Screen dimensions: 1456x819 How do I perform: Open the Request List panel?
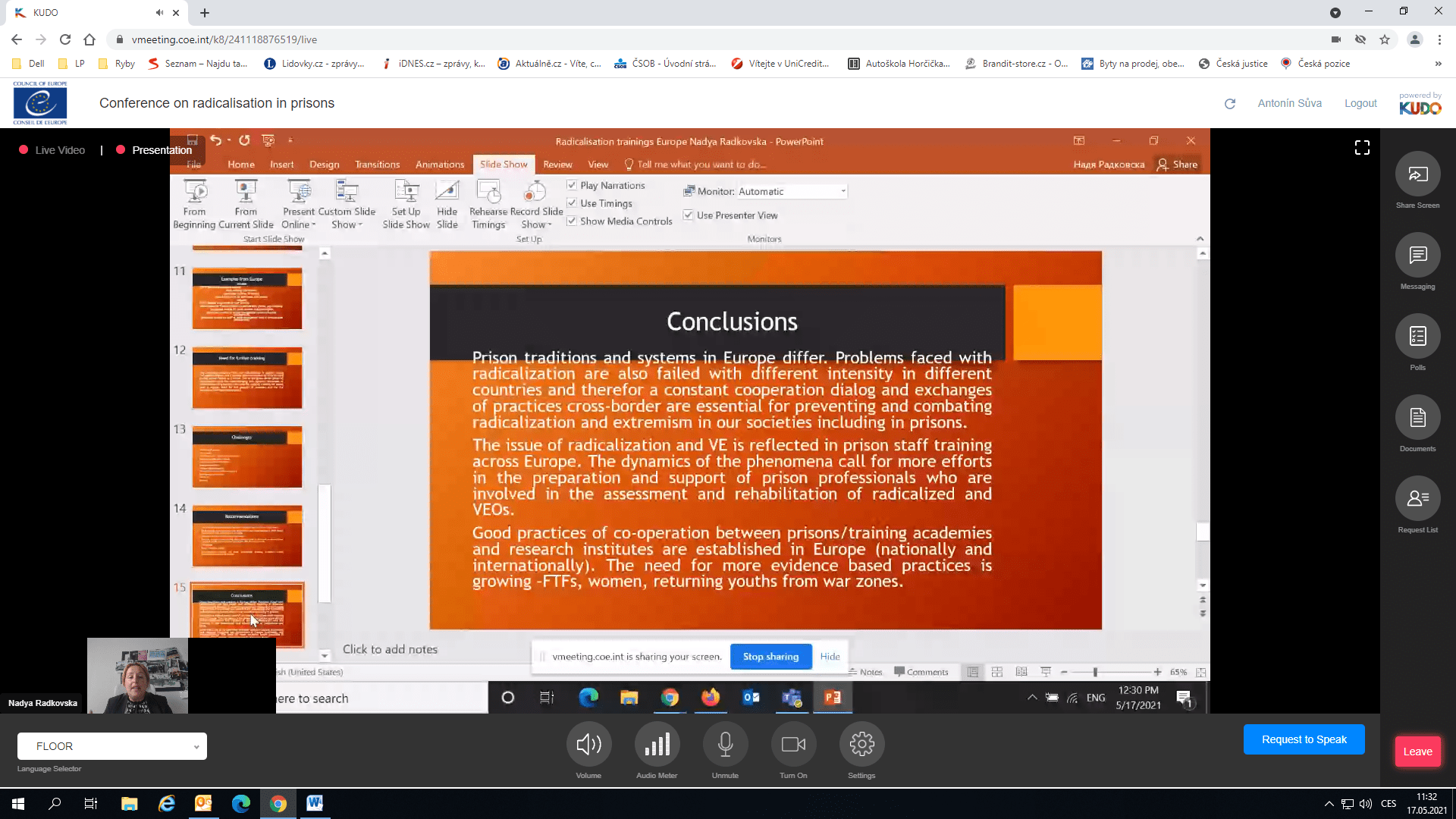(x=1417, y=498)
